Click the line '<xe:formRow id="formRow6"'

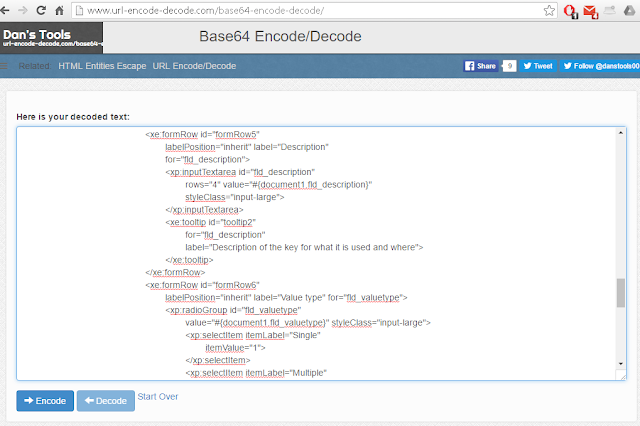coord(202,285)
